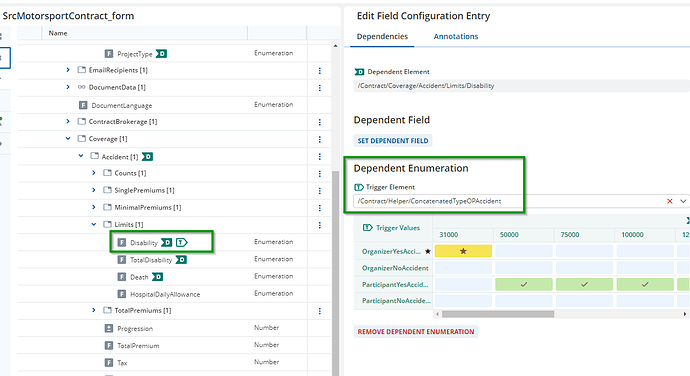Expand the ContractBrokerage node
This screenshot has height=376, width=690.
click(68, 121)
